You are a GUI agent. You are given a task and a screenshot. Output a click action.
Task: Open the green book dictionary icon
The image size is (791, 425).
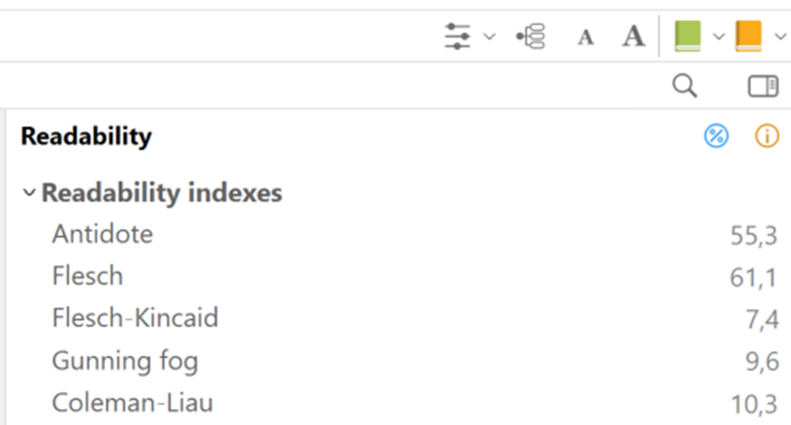tap(688, 37)
